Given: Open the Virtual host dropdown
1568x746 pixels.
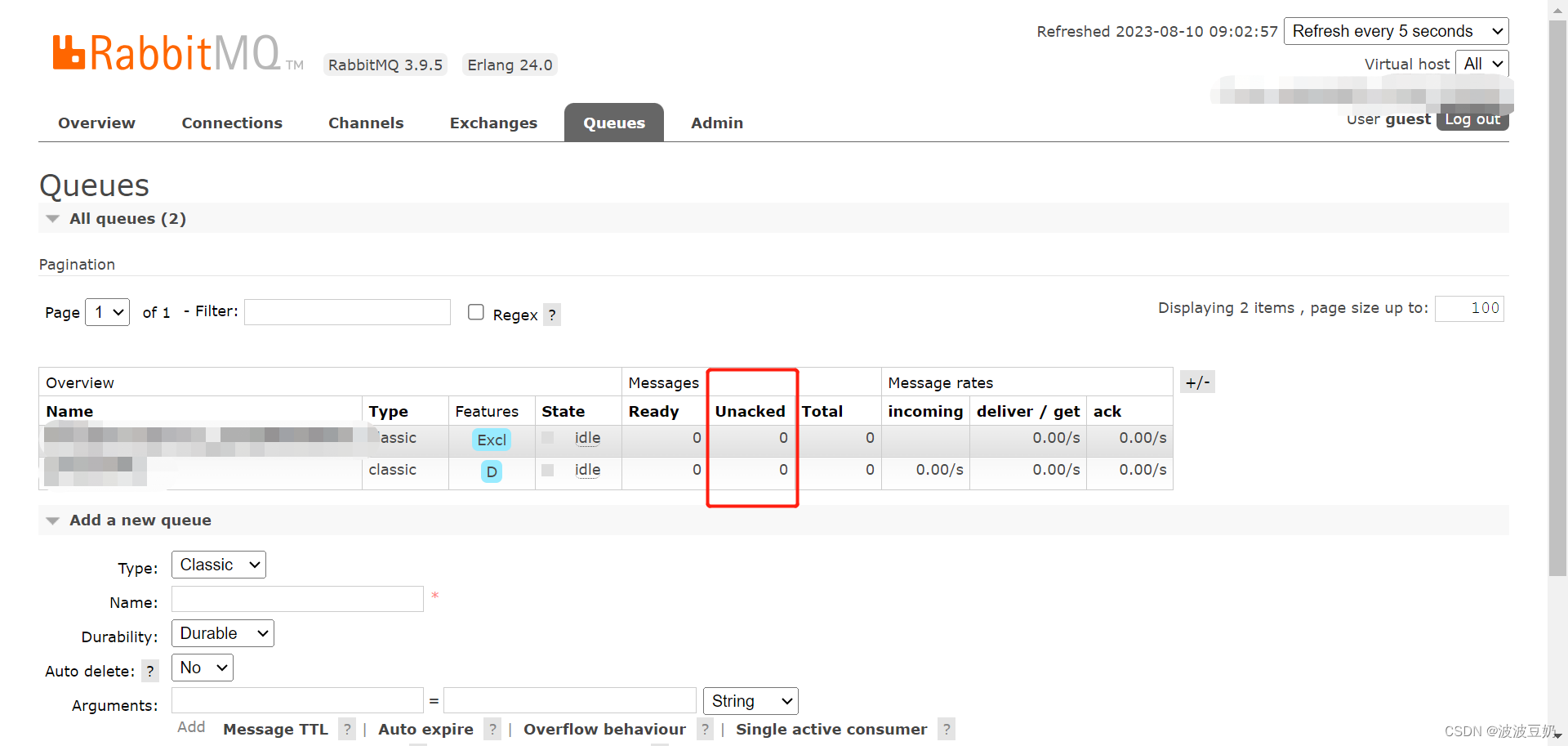Looking at the screenshot, I should click(x=1482, y=64).
